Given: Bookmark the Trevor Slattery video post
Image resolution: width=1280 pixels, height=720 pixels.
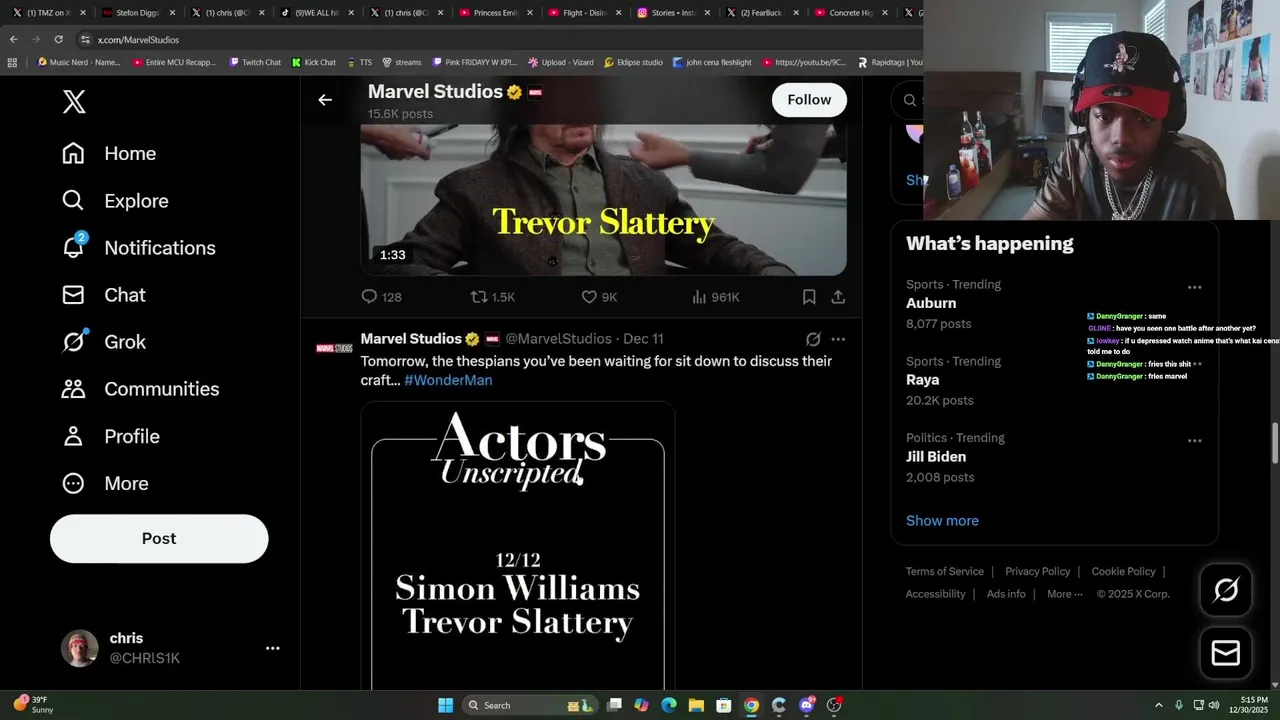Looking at the screenshot, I should 809,297.
